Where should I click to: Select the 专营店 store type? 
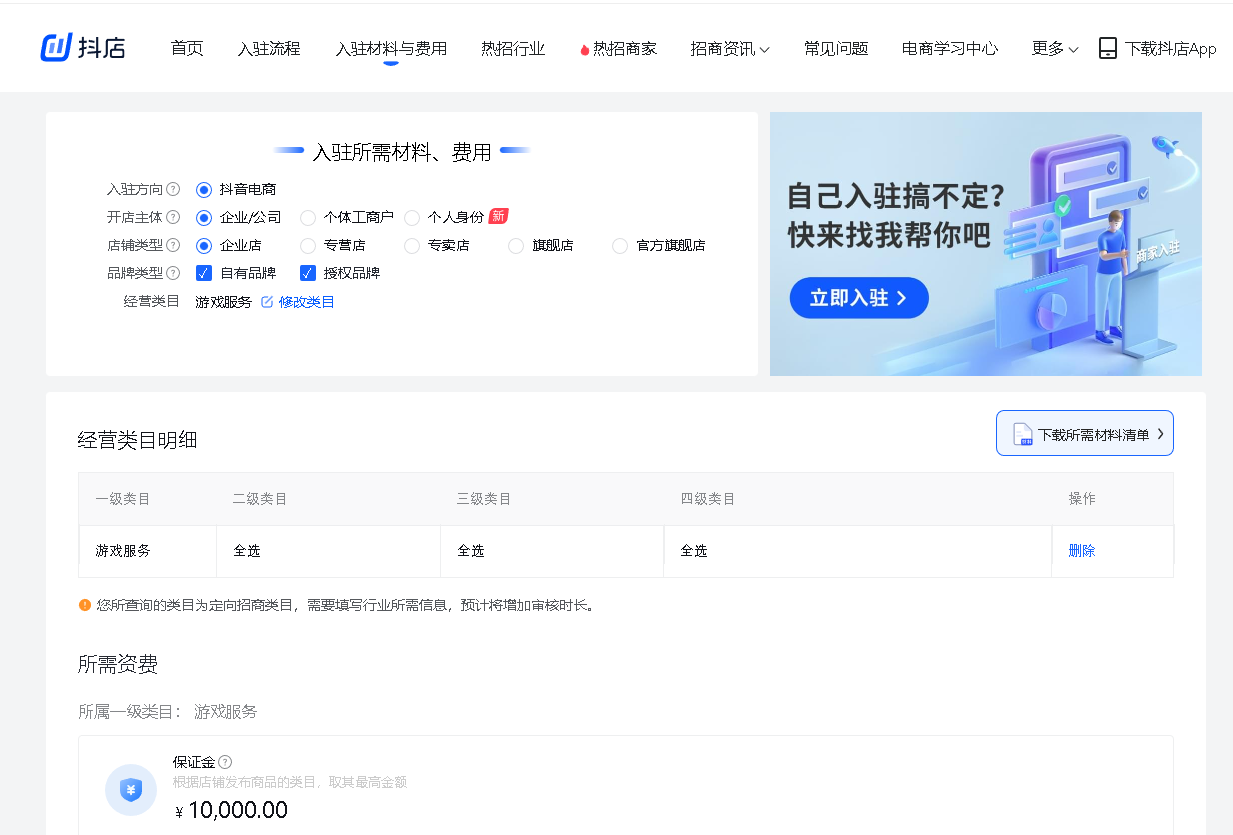click(308, 245)
